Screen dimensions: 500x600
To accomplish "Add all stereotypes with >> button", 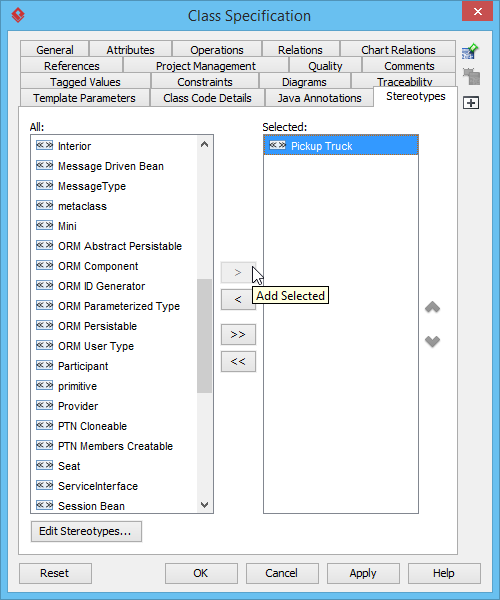I will [238, 334].
